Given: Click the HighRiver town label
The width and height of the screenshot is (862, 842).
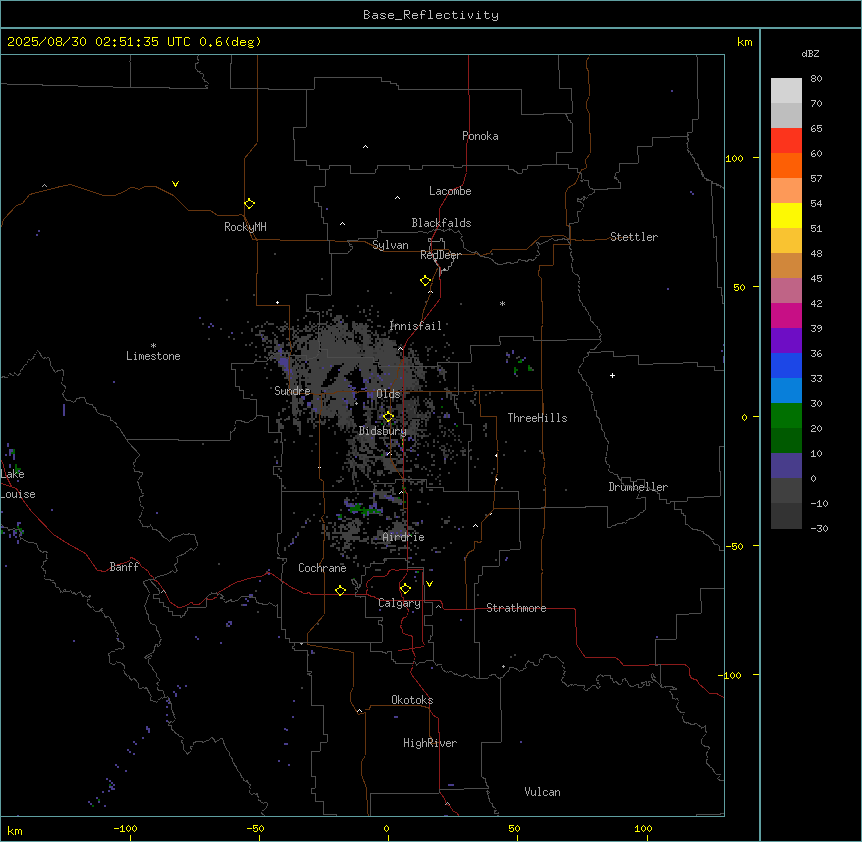Looking at the screenshot, I should 430,743.
